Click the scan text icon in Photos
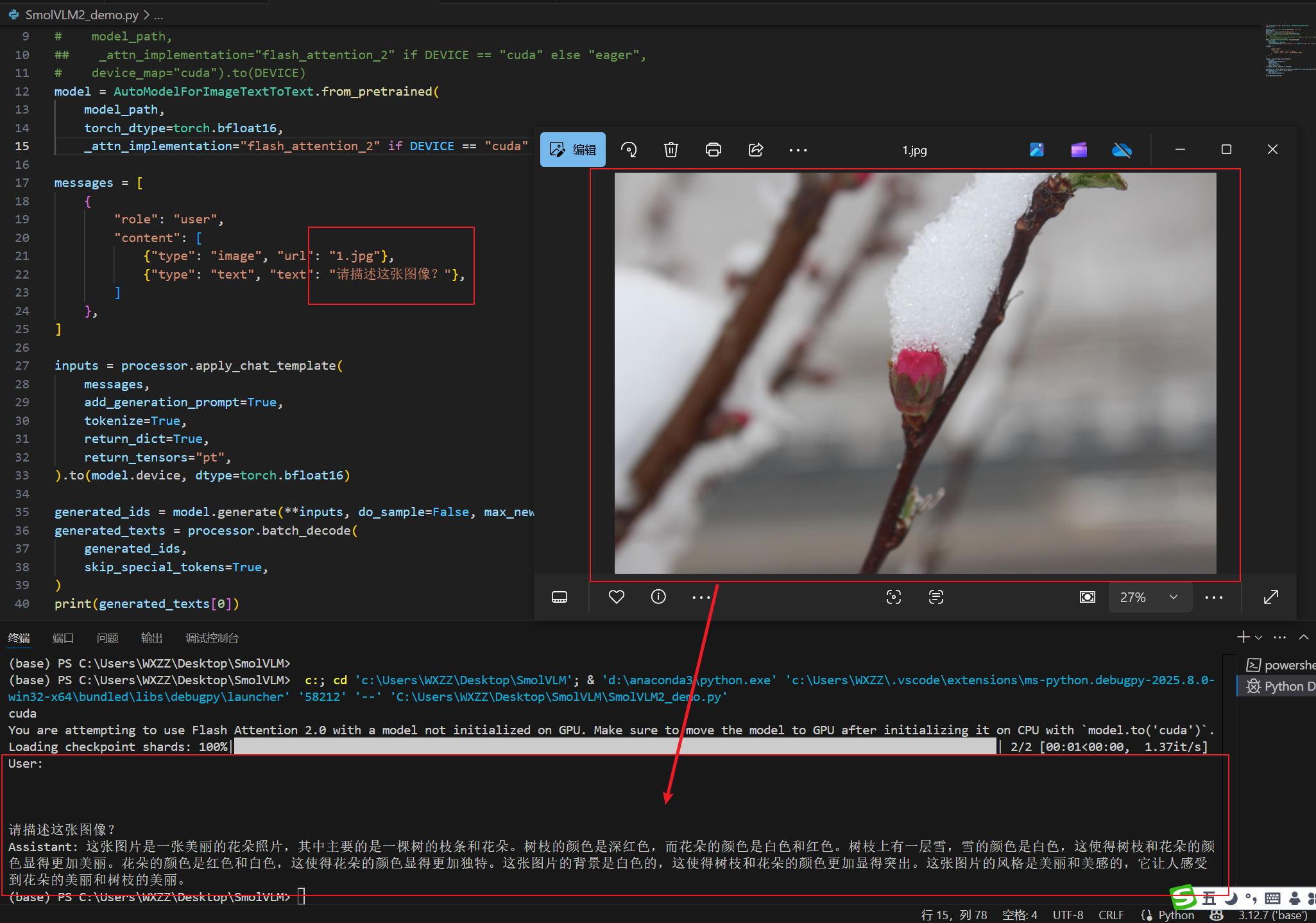 coord(936,598)
